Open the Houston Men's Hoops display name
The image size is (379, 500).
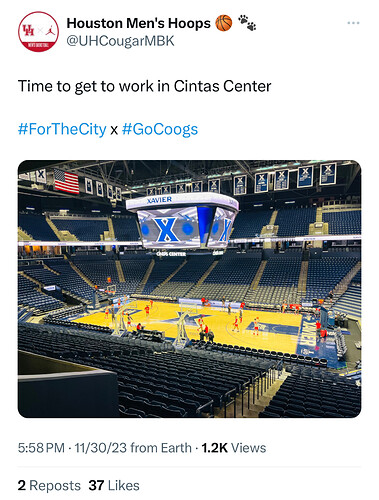[138, 23]
